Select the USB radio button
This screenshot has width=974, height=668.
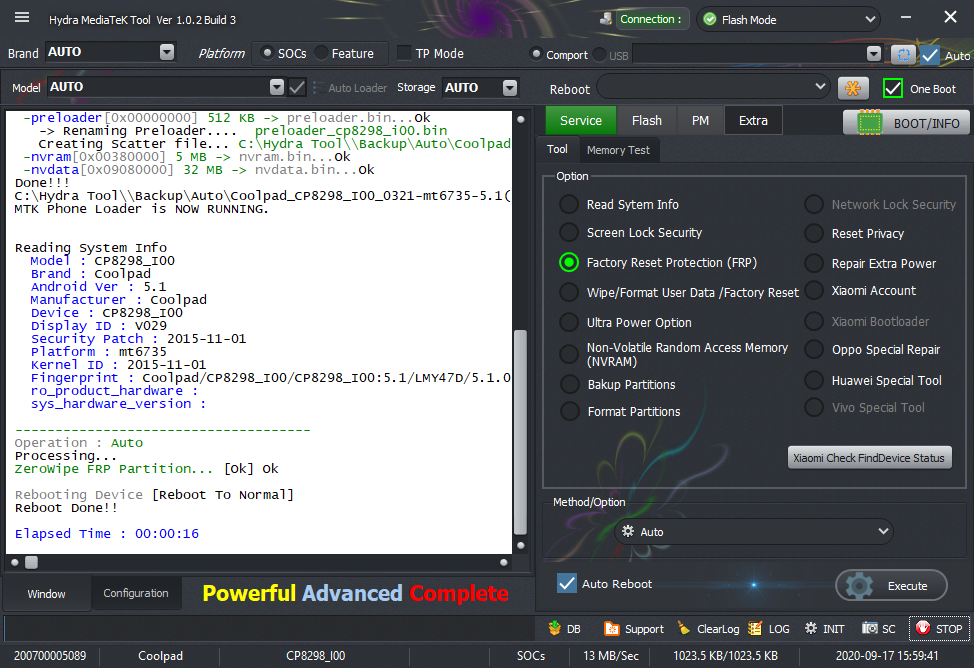point(599,55)
